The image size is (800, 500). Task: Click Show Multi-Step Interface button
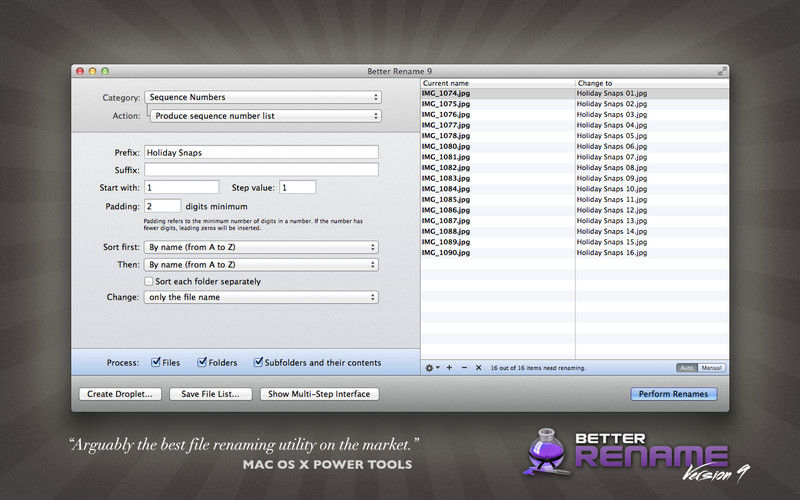[x=319, y=394]
